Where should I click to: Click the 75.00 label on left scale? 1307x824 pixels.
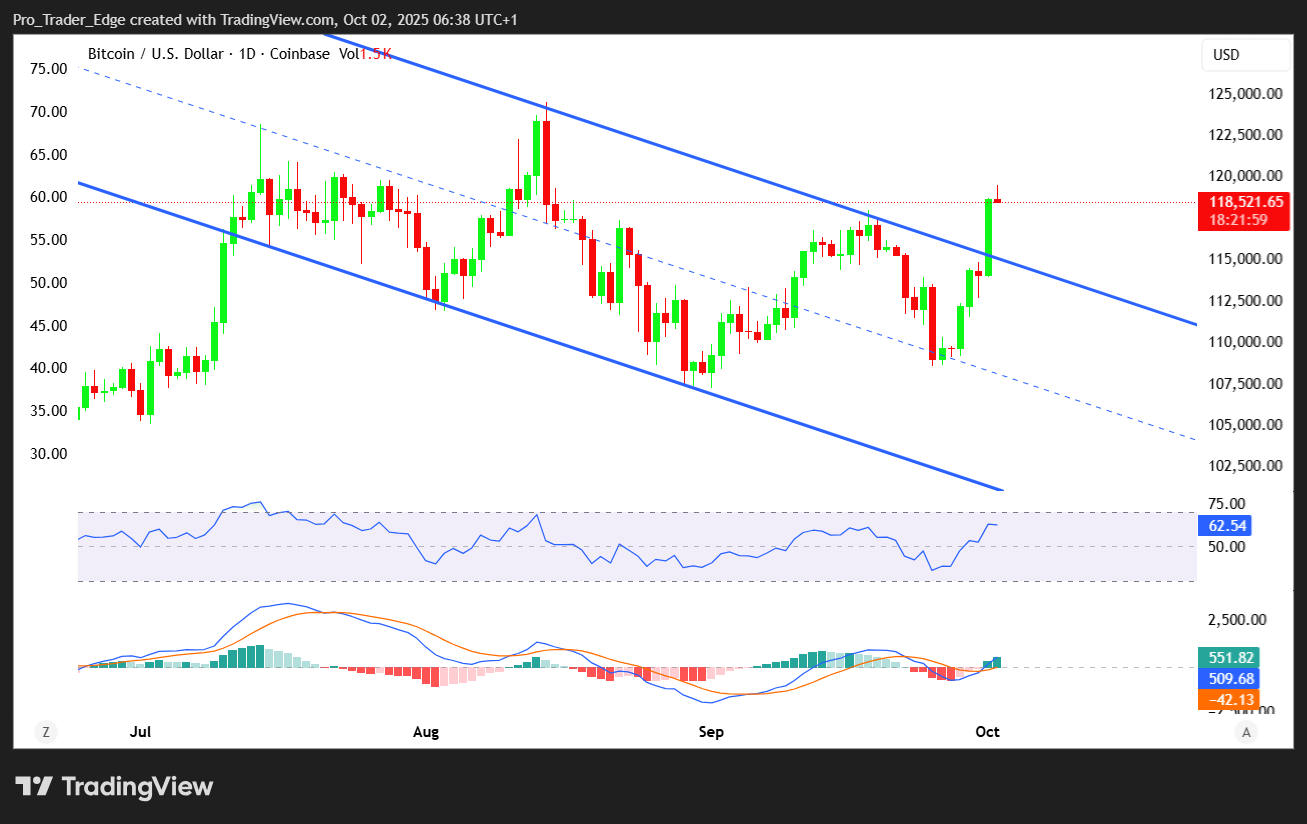[49, 69]
